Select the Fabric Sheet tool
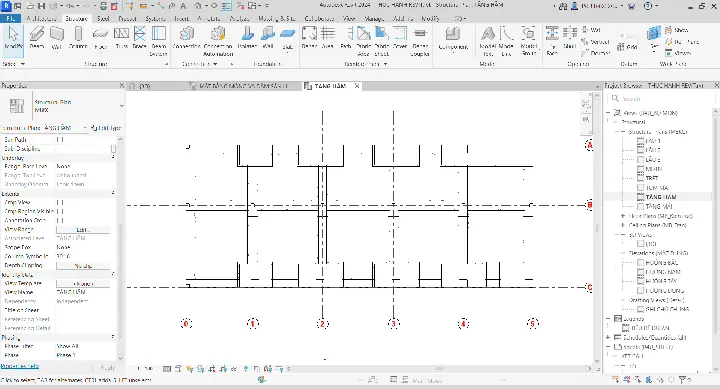The image size is (720, 389). click(x=382, y=40)
